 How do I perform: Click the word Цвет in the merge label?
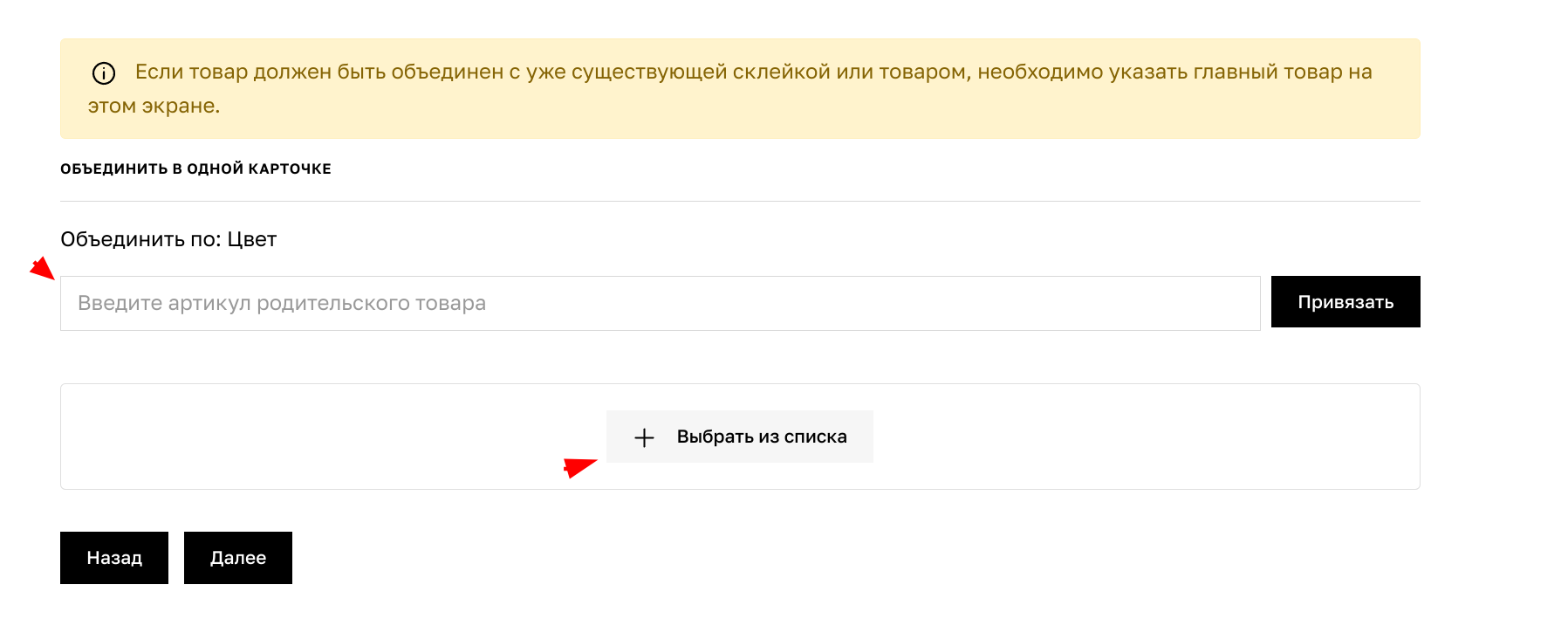(252, 239)
